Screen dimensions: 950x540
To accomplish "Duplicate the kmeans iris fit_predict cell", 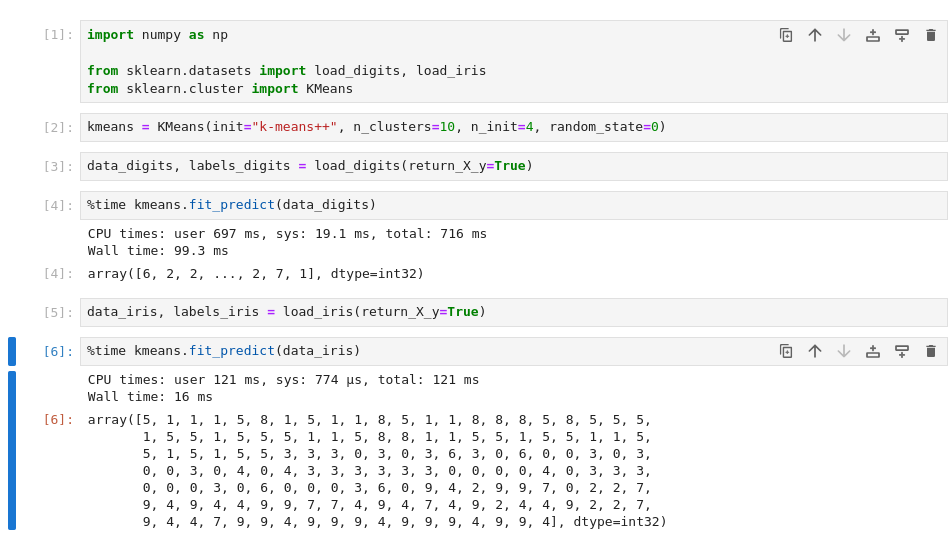I will 786,351.
